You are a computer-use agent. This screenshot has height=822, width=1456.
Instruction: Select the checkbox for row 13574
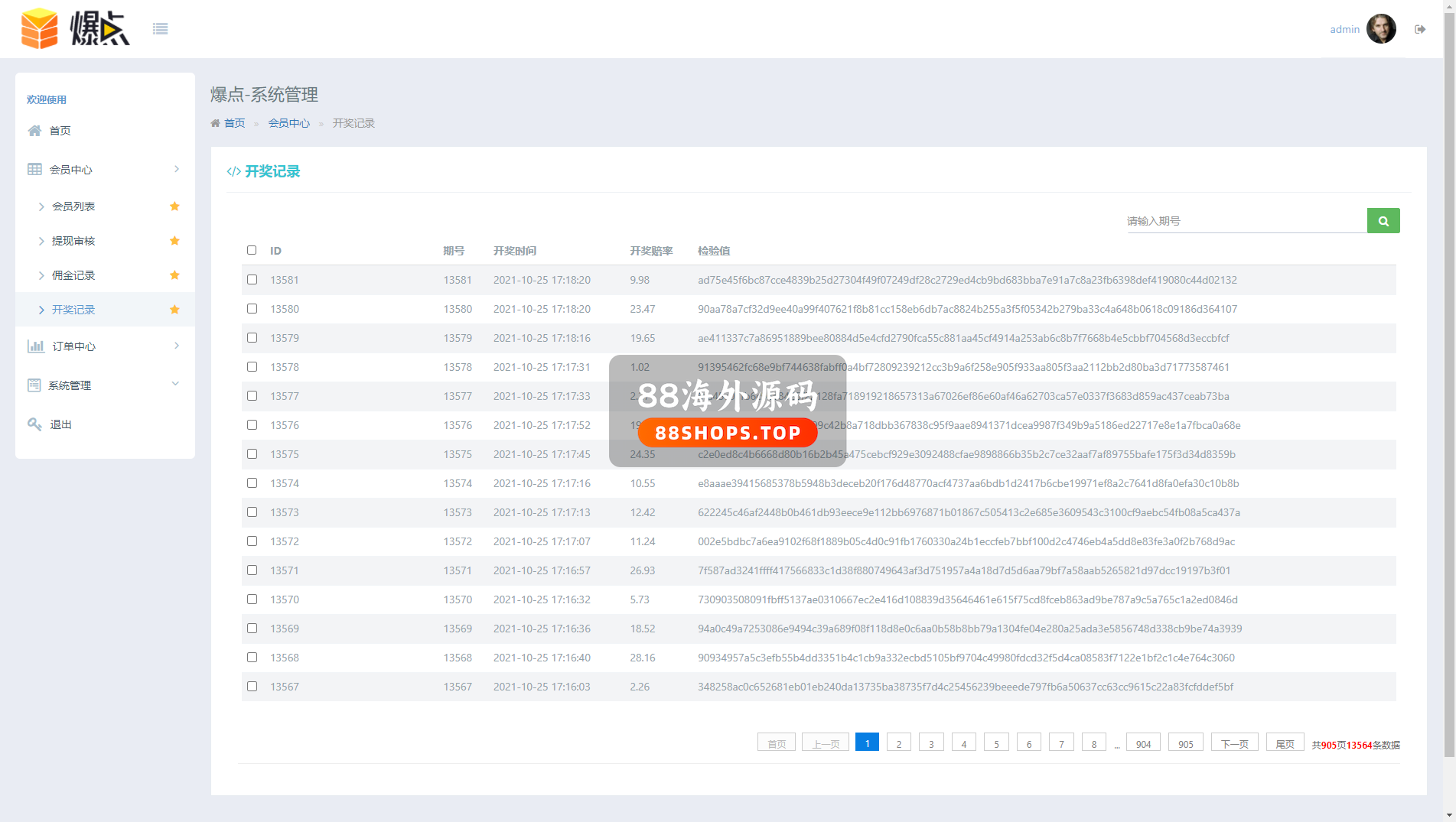tap(252, 483)
